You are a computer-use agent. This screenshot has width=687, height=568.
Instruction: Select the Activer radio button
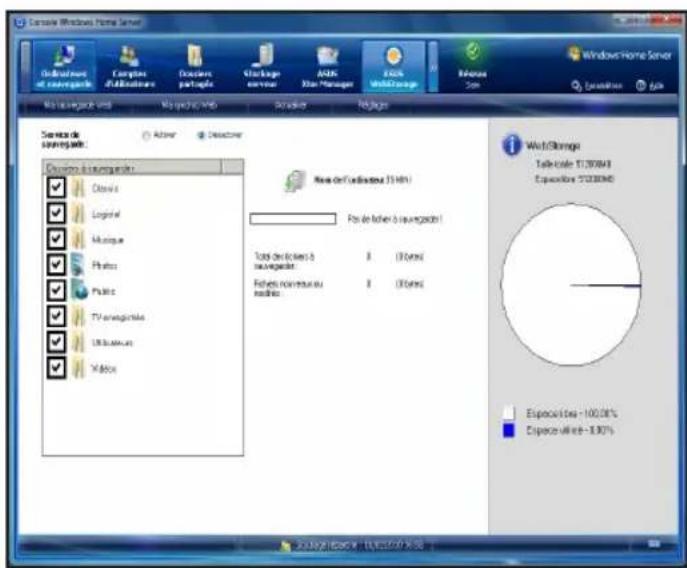(x=146, y=135)
